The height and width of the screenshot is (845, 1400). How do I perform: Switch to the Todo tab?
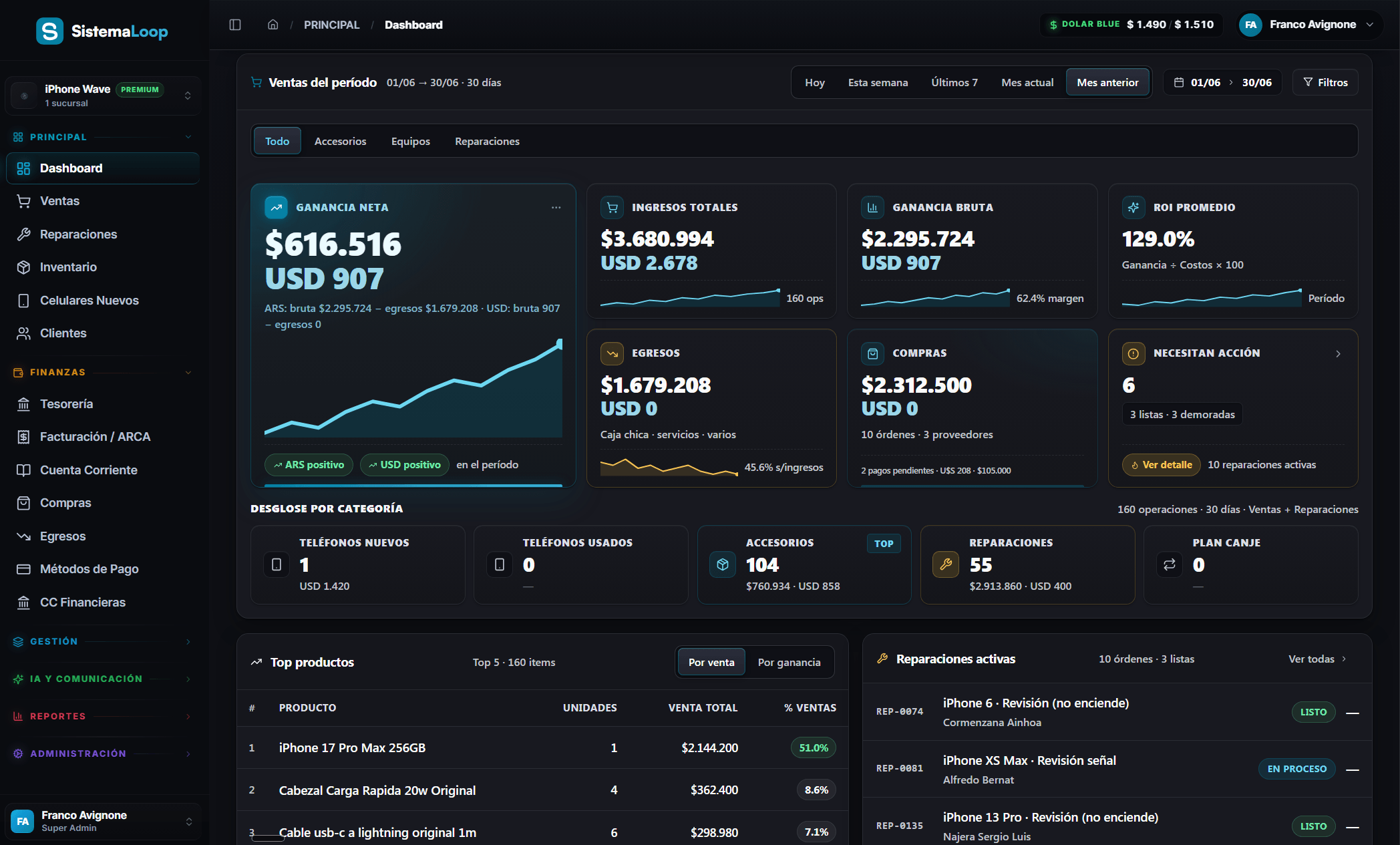pos(277,141)
